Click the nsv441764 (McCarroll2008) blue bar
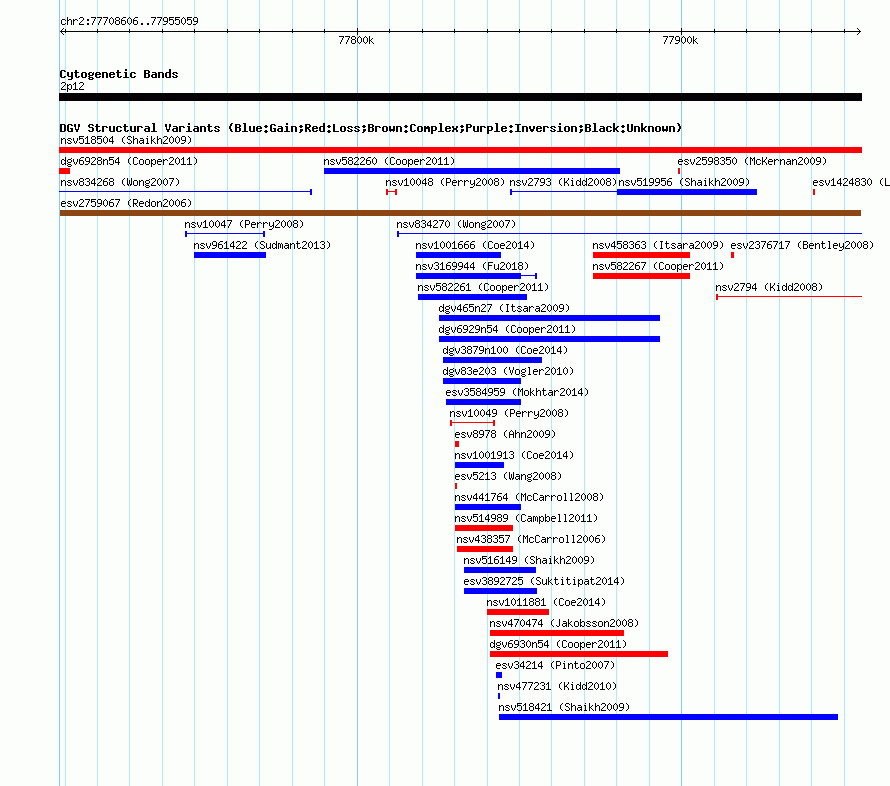This screenshot has height=786, width=890. 488,507
